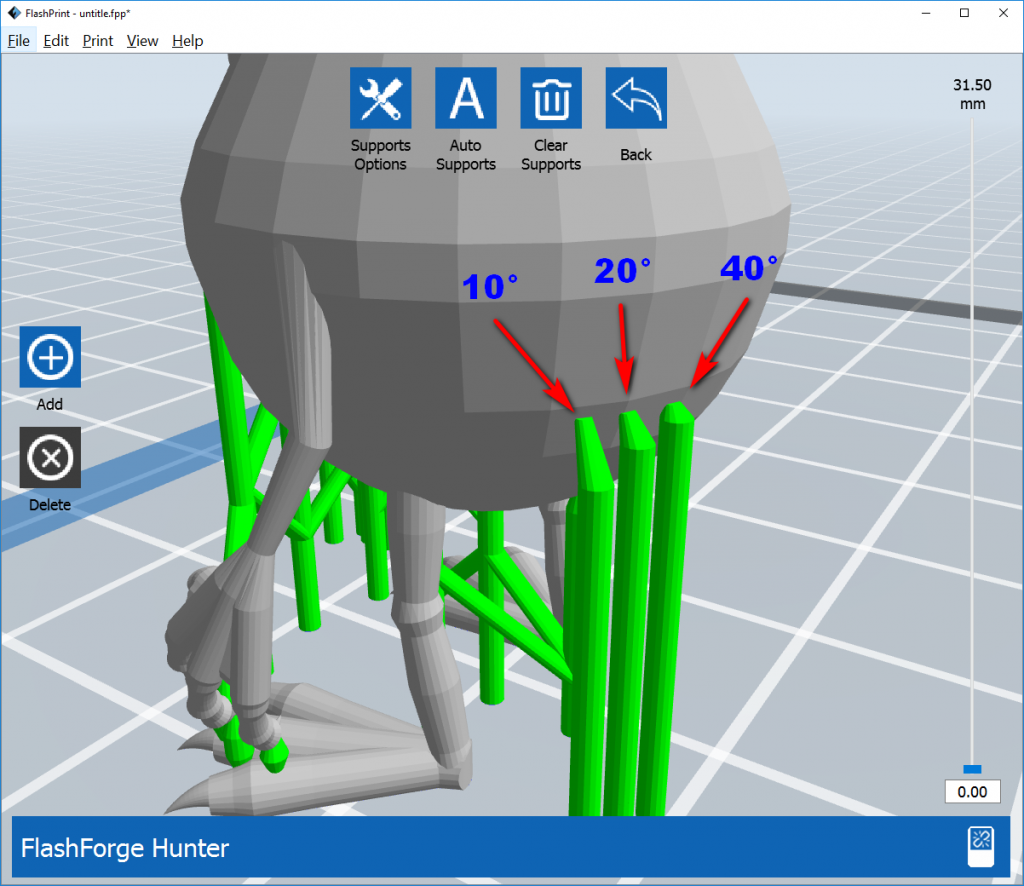Screen dimensions: 1024x886
Task: Click the Clear Supports trash icon
Action: pyautogui.click(x=551, y=98)
